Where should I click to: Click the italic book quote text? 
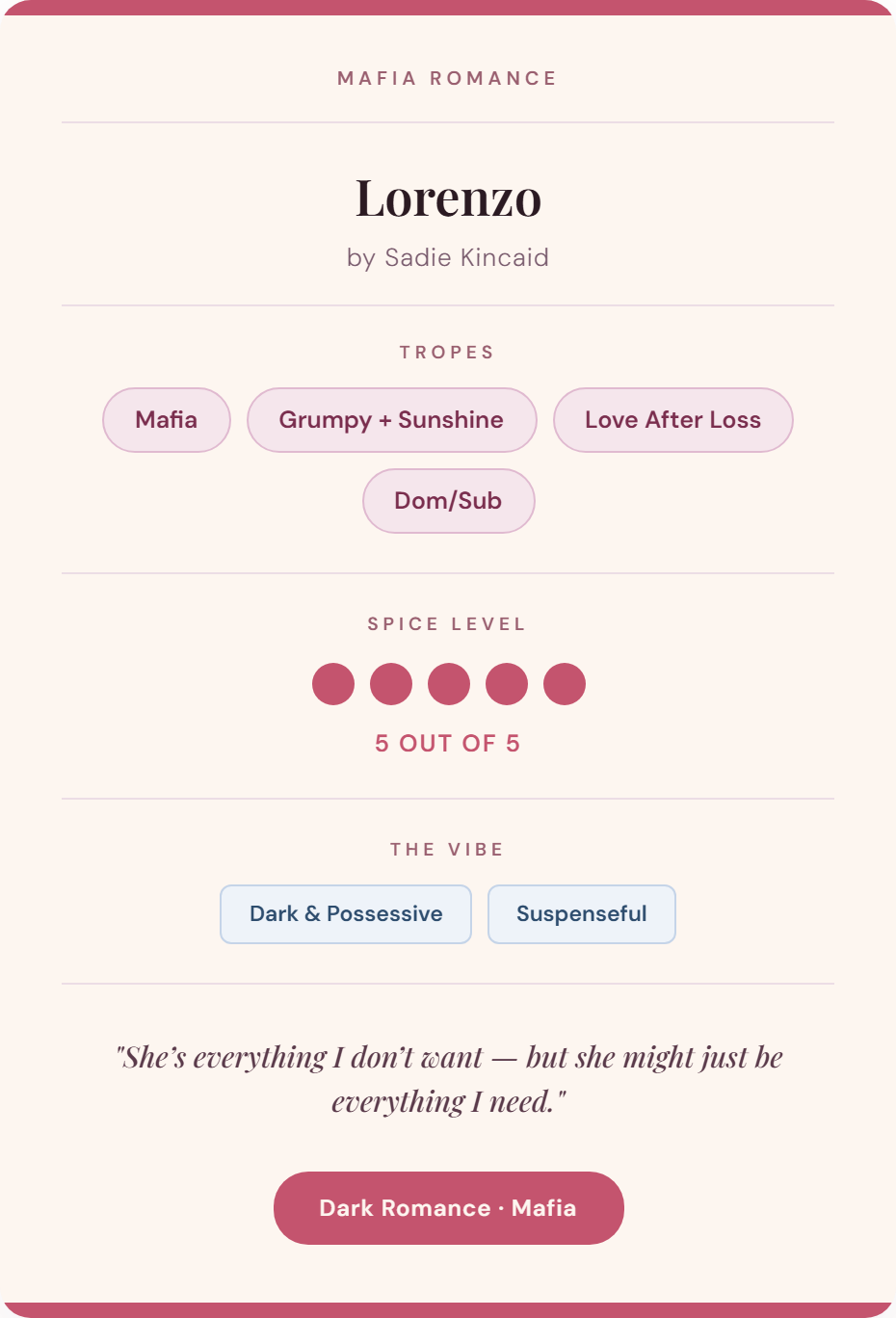tap(448, 1079)
